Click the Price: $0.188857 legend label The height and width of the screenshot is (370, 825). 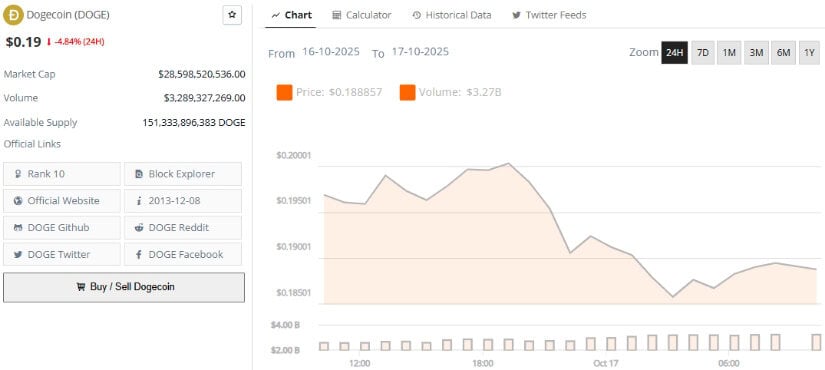(x=339, y=93)
